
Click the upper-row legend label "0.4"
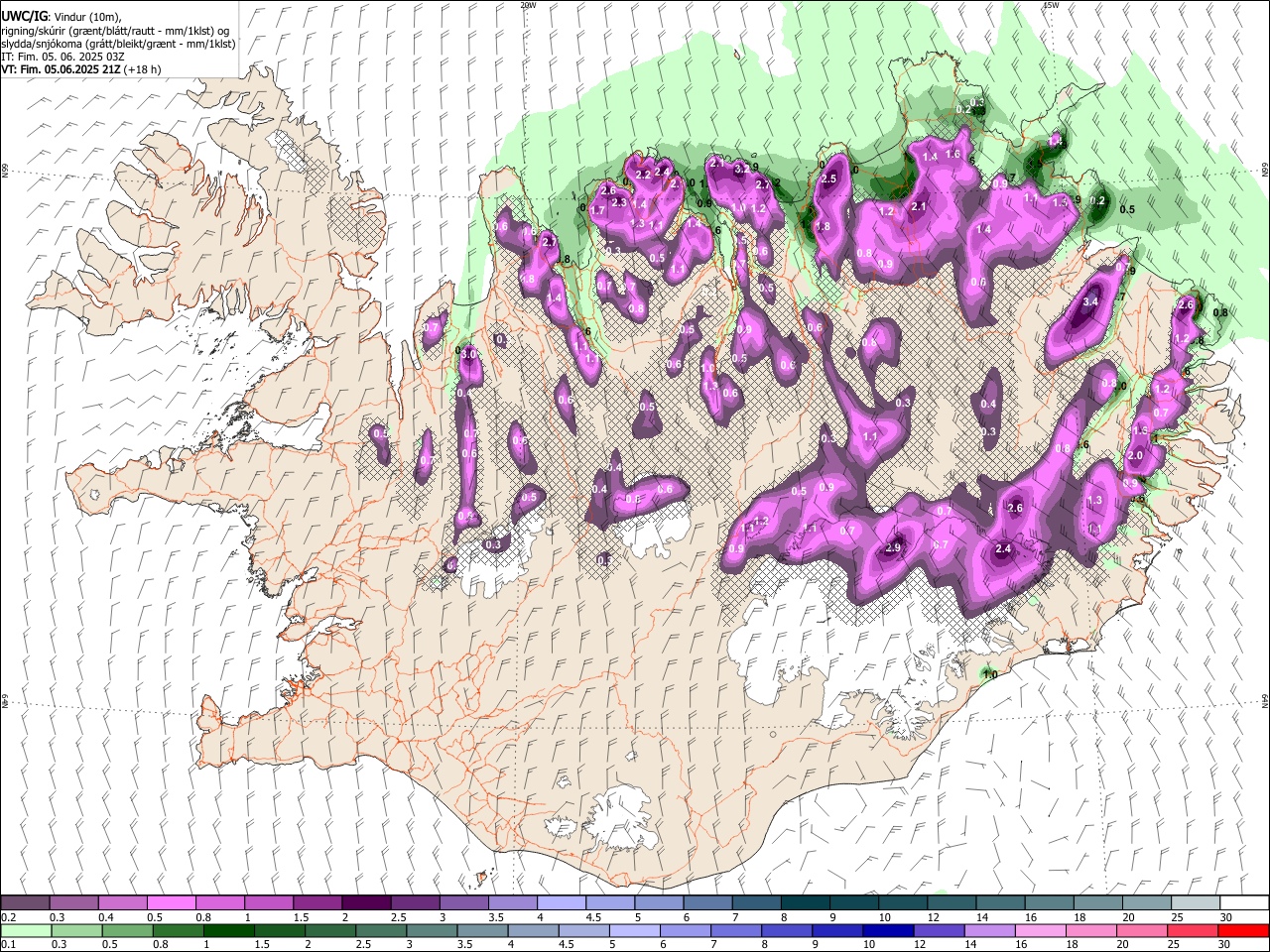[106, 917]
